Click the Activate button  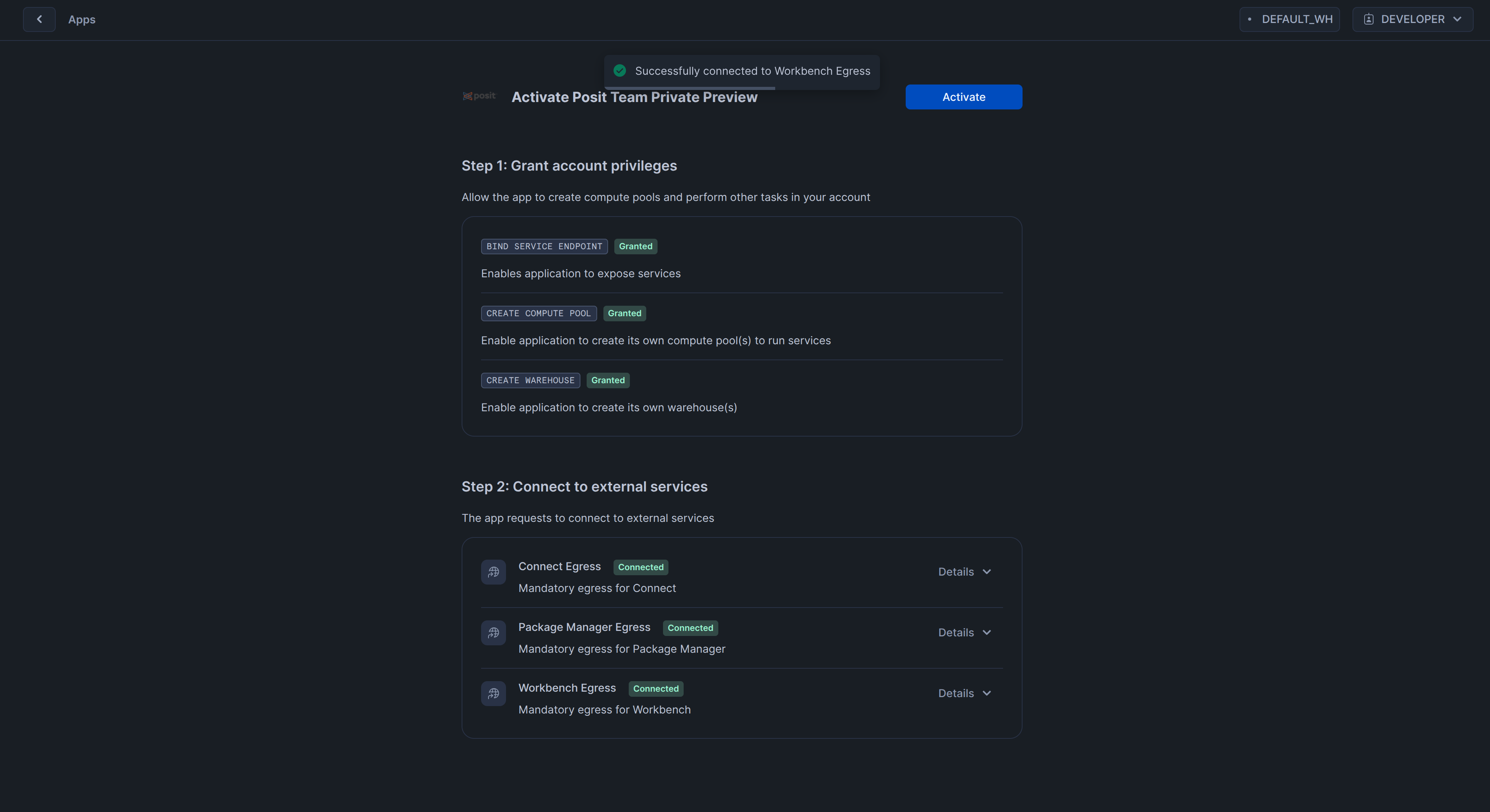(964, 97)
